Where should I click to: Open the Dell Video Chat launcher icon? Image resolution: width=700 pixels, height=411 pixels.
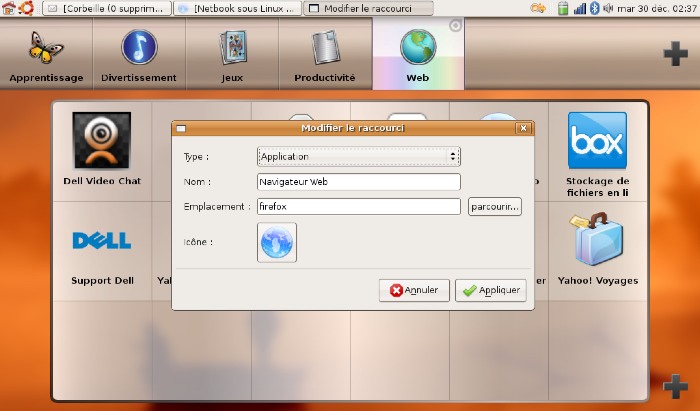pyautogui.click(x=102, y=140)
